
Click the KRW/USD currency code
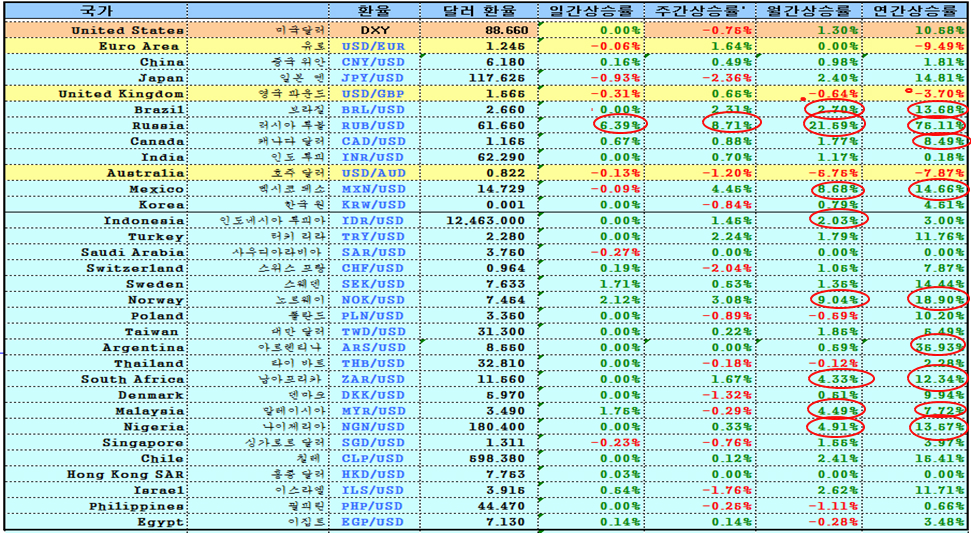pyautogui.click(x=374, y=205)
